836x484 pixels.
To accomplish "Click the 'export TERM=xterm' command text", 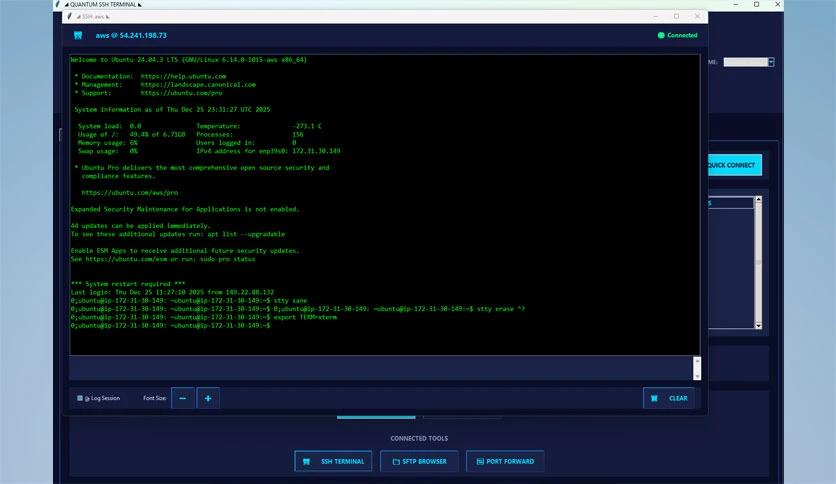I will tap(305, 317).
